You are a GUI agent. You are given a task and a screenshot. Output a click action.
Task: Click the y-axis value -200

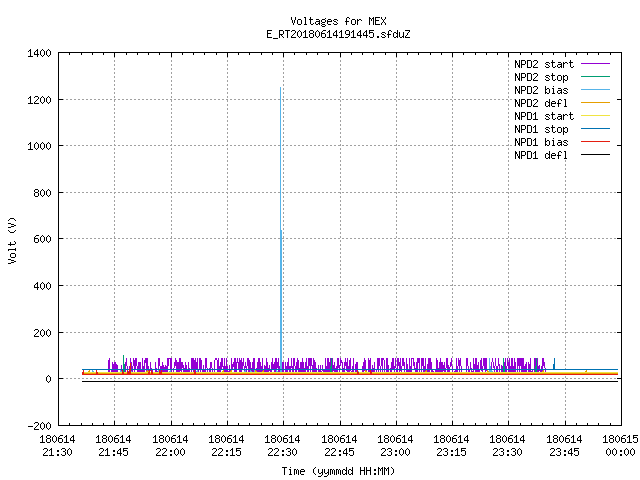39,426
